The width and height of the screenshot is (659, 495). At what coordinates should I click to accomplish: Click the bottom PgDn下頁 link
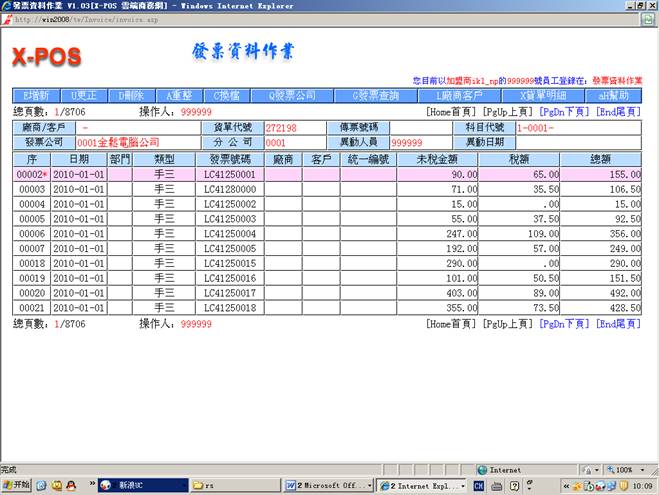564,324
